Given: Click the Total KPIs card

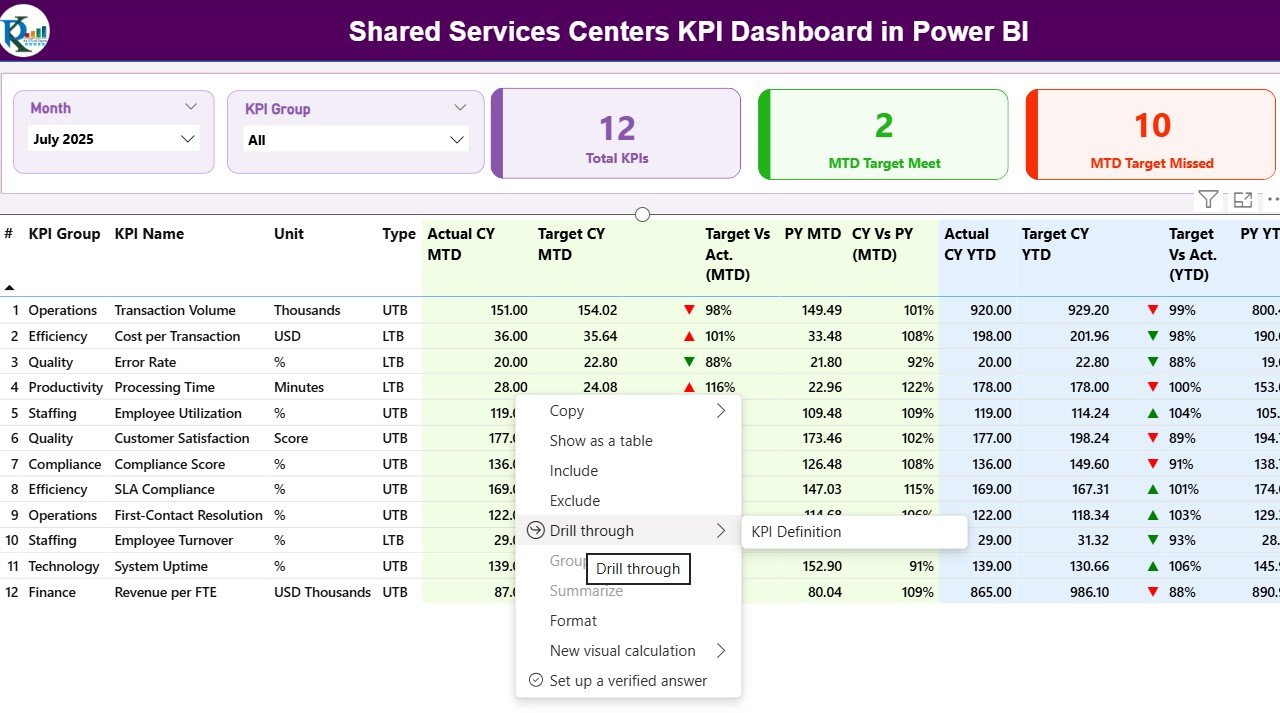Looking at the screenshot, I should point(617,135).
